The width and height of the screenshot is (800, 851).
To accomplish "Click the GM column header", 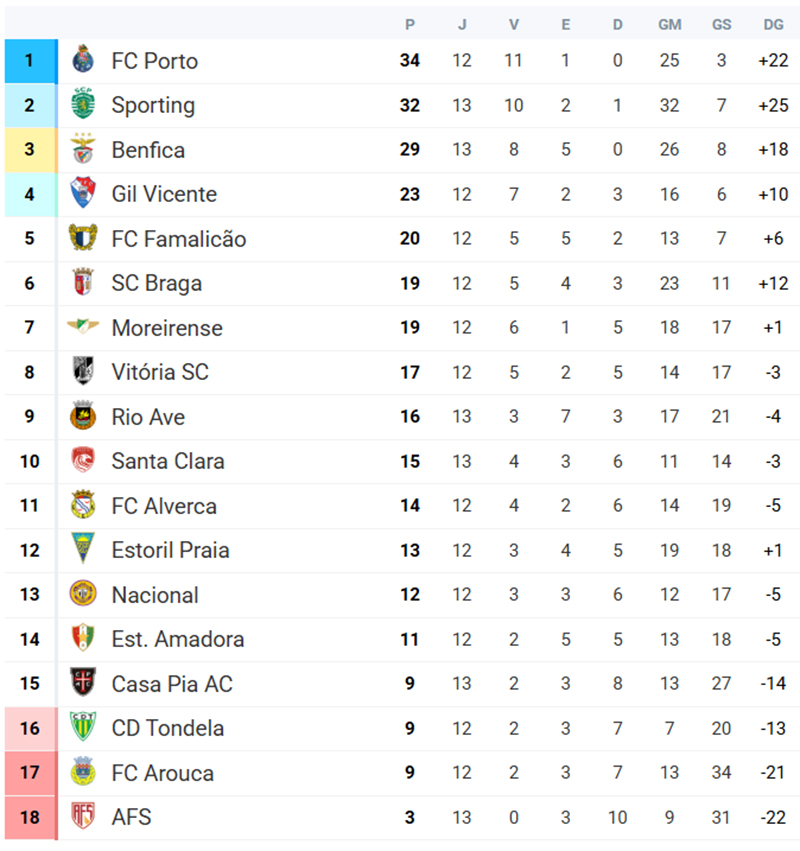I will (x=669, y=24).
